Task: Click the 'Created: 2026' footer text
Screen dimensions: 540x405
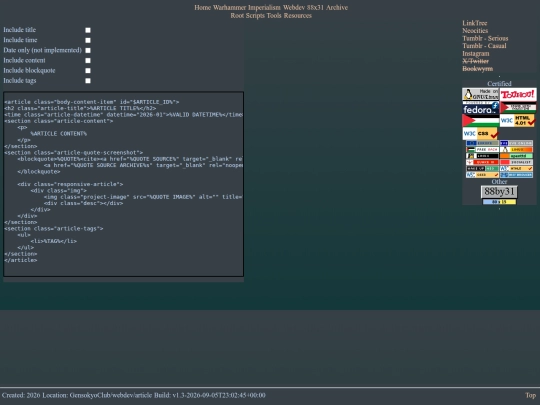Action: 21,395
